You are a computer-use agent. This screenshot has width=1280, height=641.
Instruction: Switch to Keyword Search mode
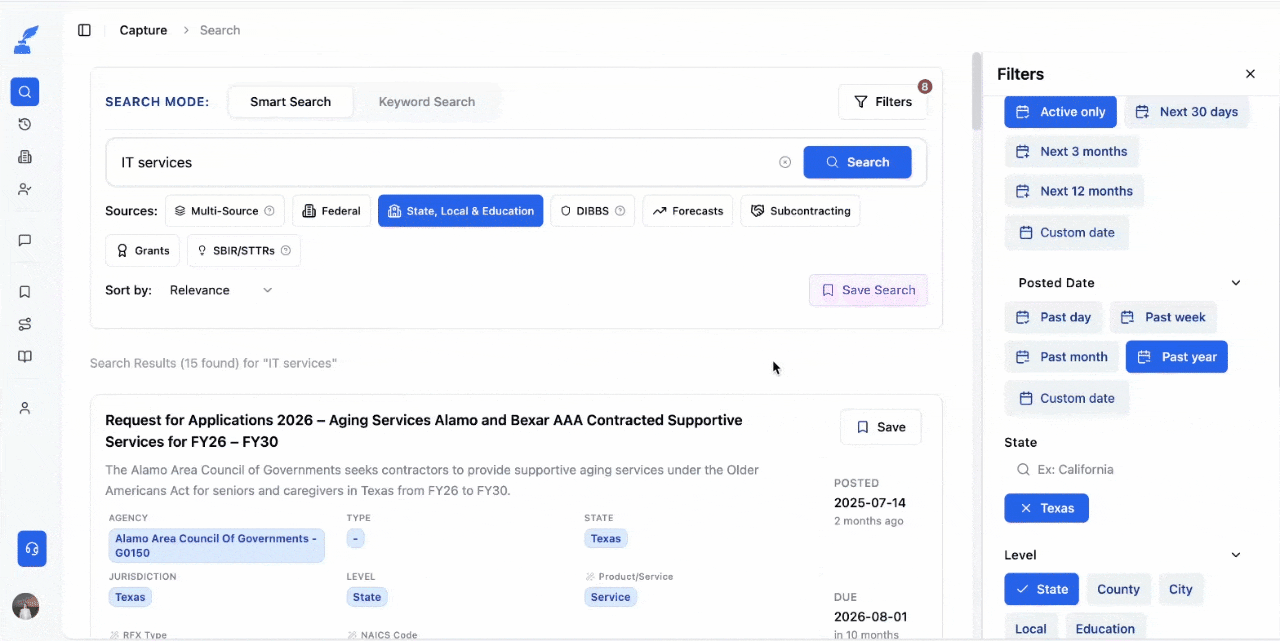click(427, 101)
